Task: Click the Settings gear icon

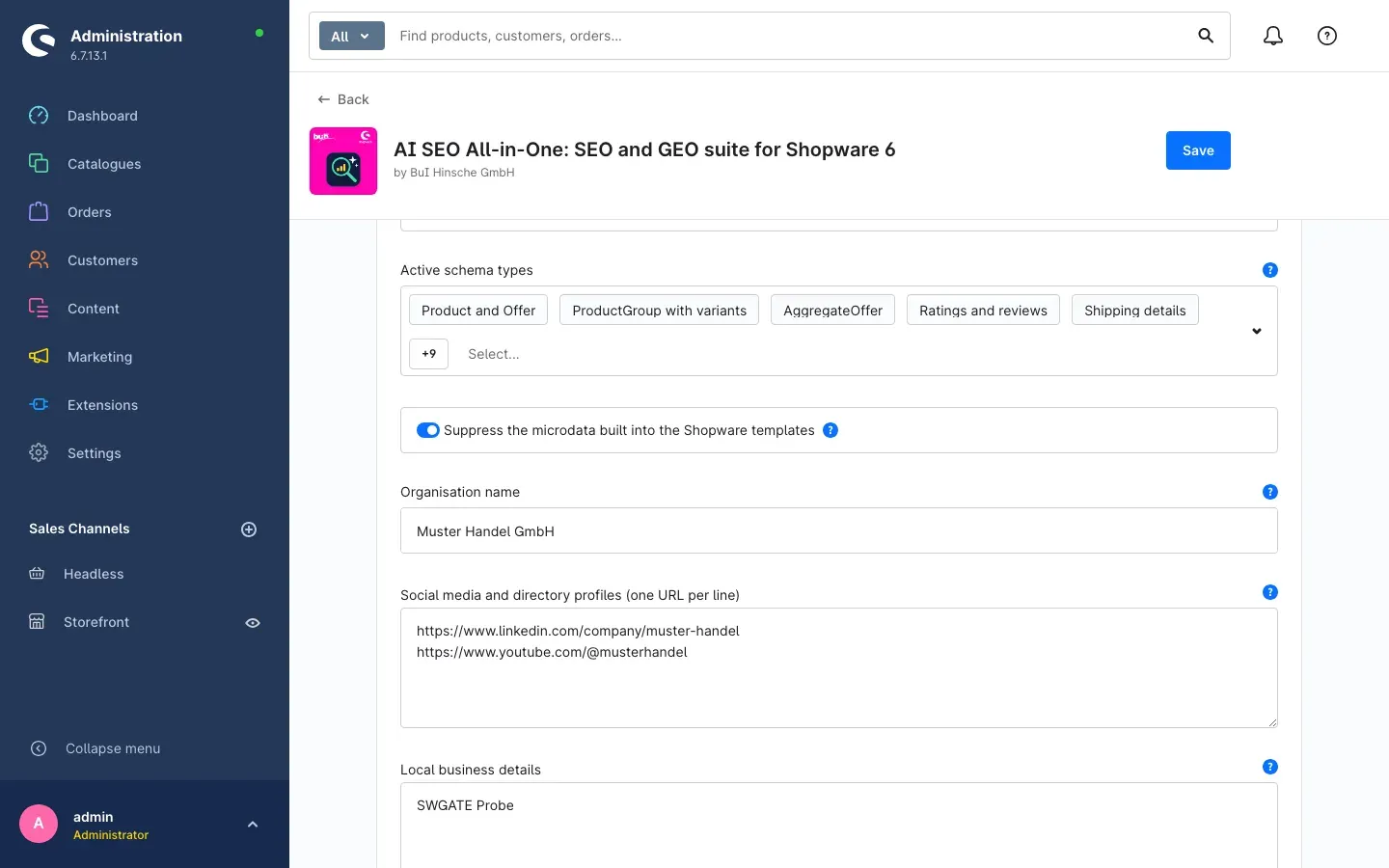Action: [39, 453]
